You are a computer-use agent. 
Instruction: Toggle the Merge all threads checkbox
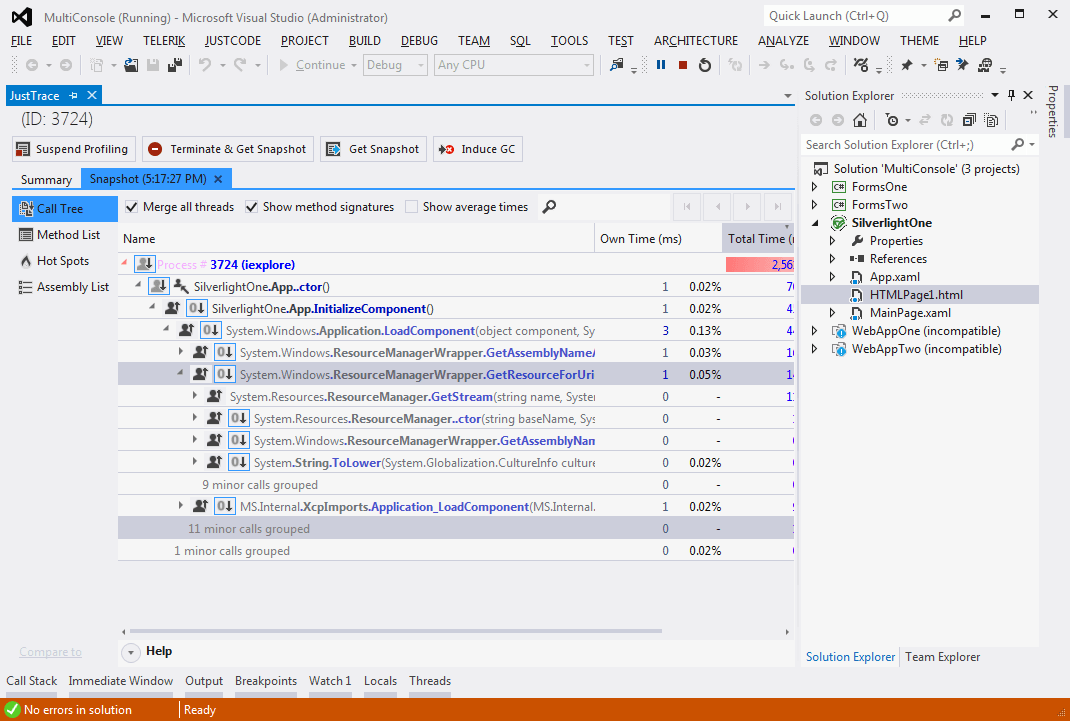(x=132, y=207)
